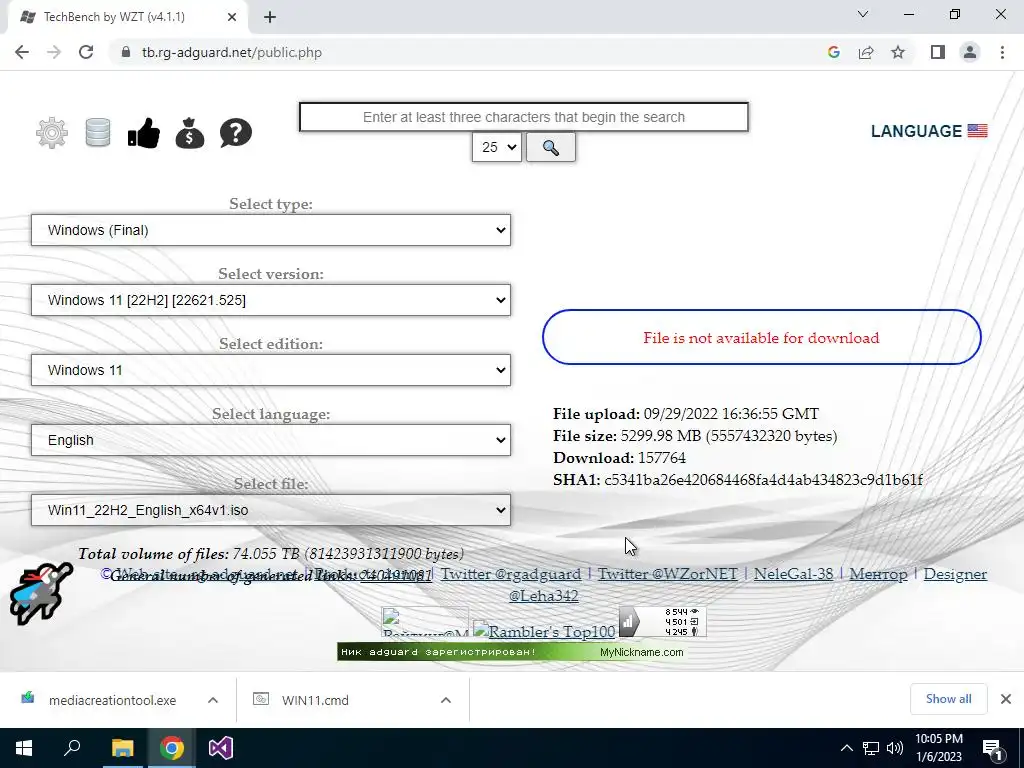Open the Select file dropdown
Viewport: 1024px width, 768px height.
271,509
